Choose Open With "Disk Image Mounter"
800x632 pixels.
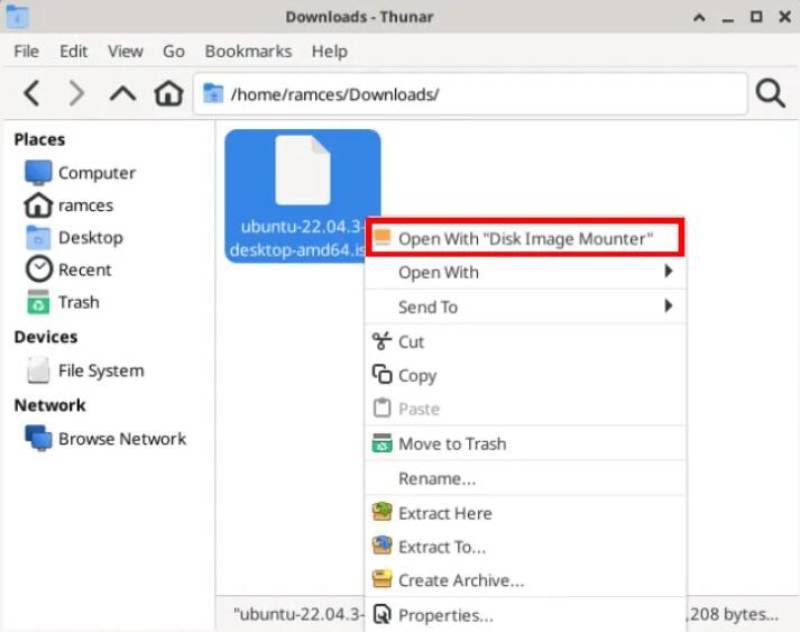(524, 239)
